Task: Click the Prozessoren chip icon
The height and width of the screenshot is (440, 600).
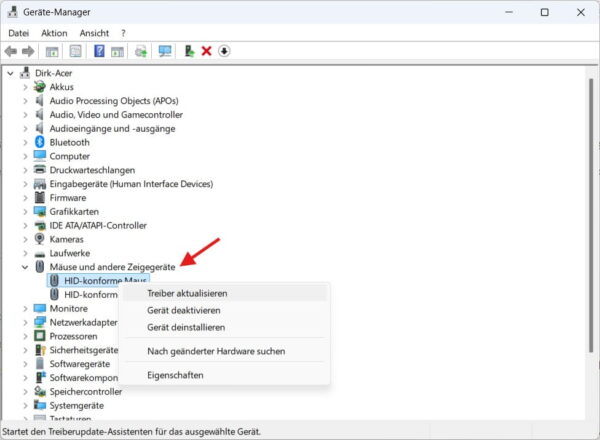Action: point(39,336)
